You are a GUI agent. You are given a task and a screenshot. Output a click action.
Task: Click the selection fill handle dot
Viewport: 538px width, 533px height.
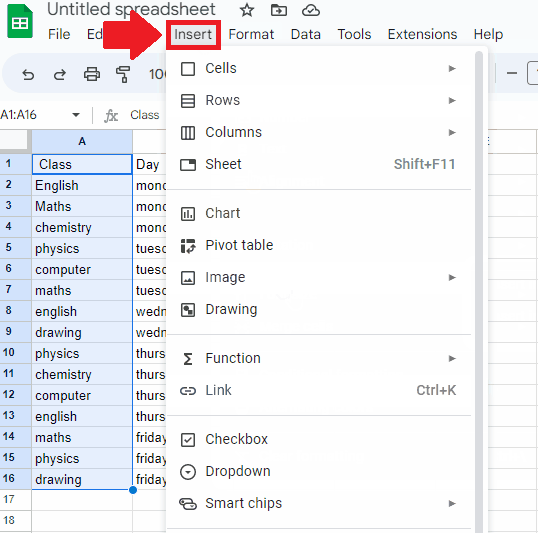(133, 490)
